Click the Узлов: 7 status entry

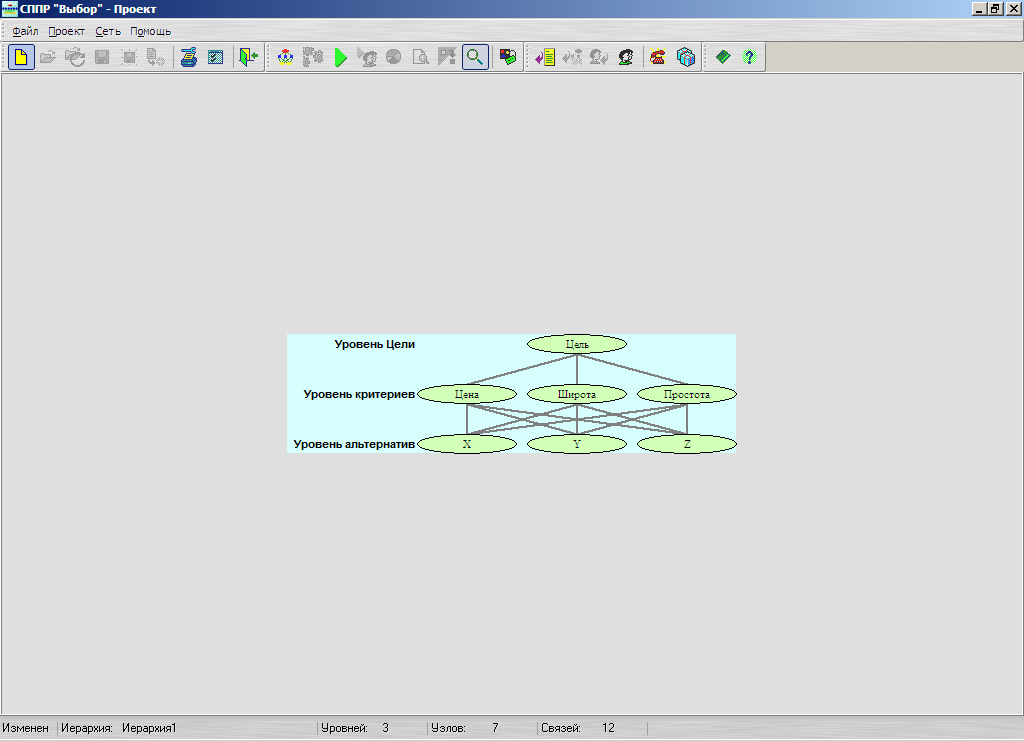(x=464, y=728)
